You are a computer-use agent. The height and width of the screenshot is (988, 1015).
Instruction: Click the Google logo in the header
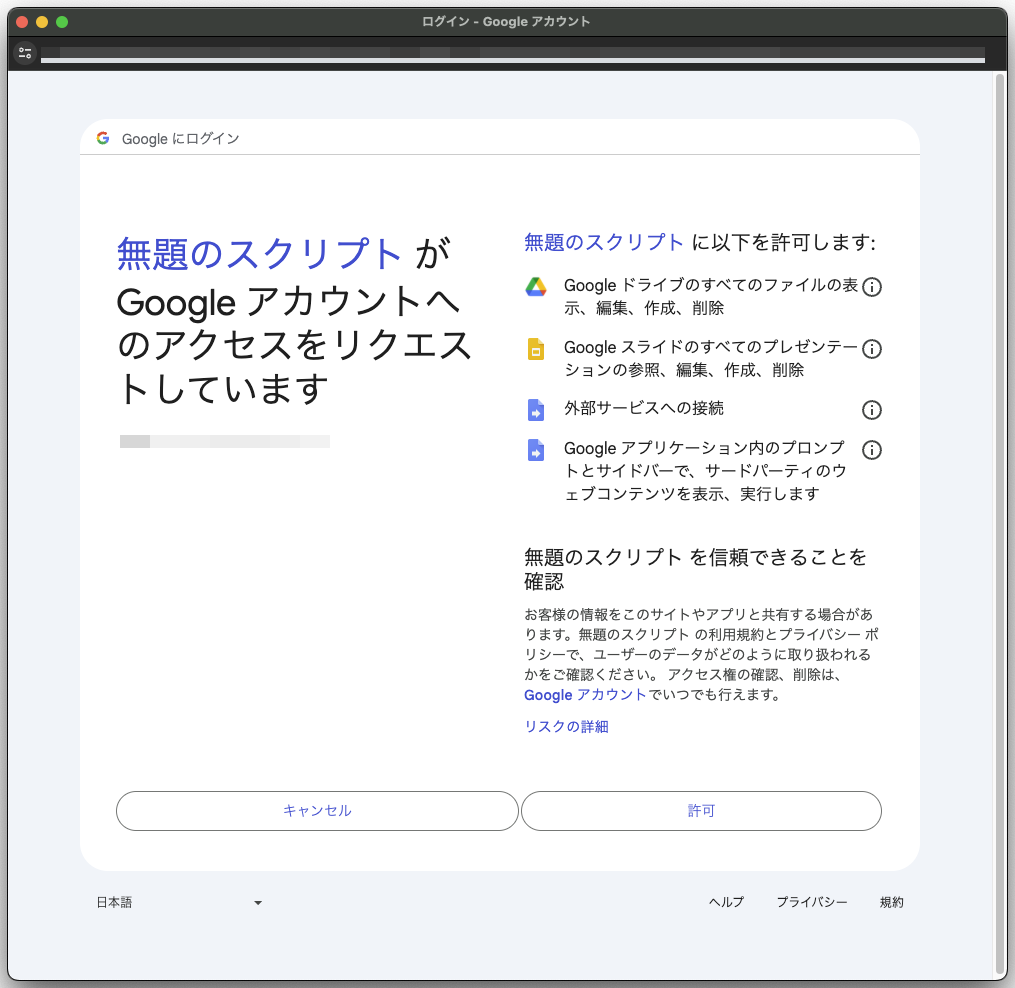coord(103,139)
